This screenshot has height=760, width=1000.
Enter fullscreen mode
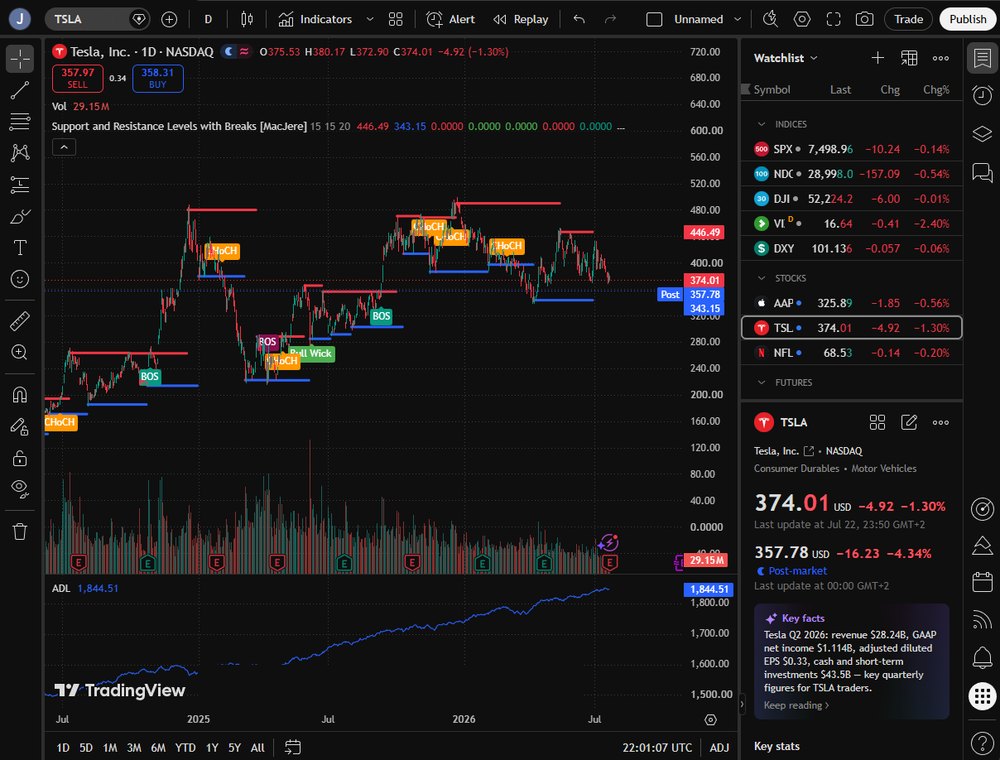[x=834, y=19]
